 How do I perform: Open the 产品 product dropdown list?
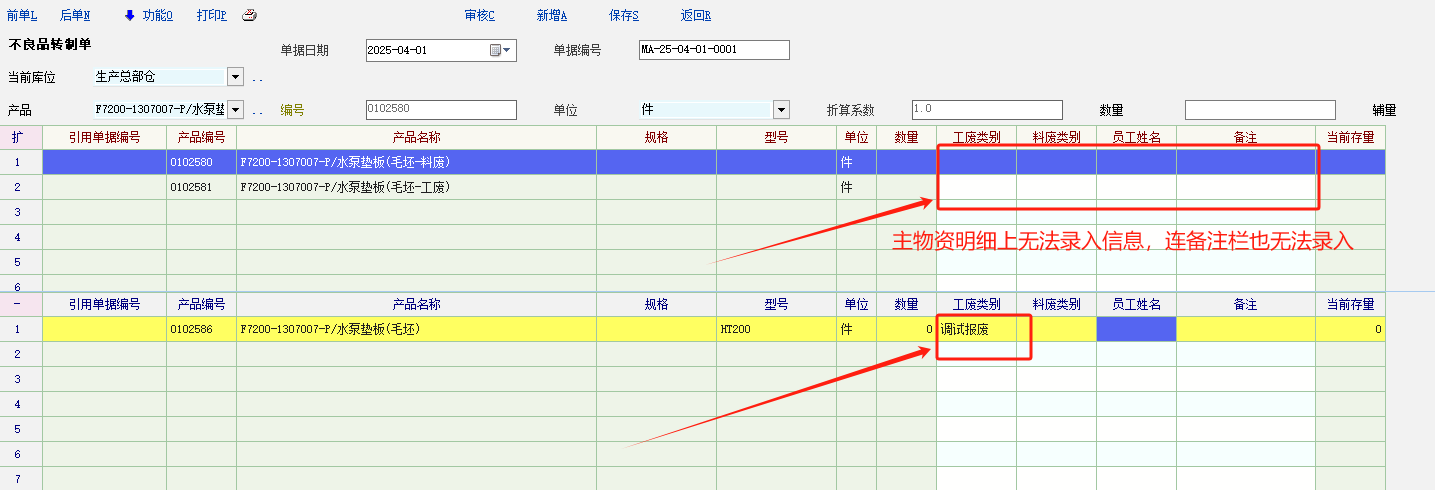(235, 110)
